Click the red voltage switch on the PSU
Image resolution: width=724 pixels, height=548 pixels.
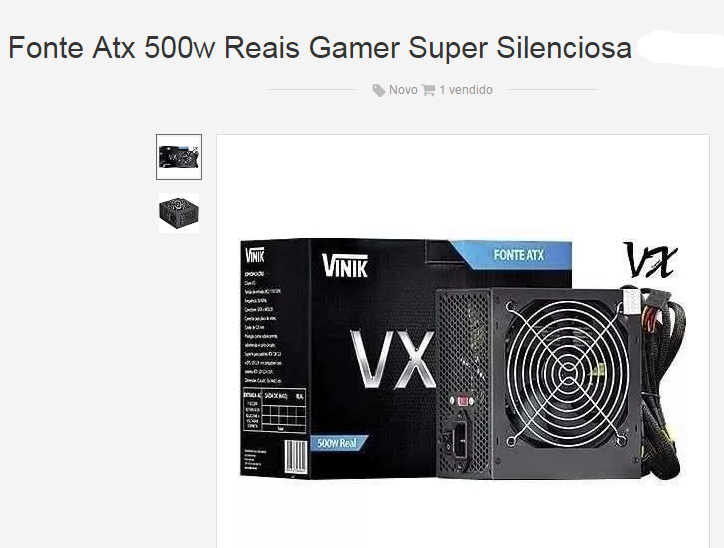point(465,401)
